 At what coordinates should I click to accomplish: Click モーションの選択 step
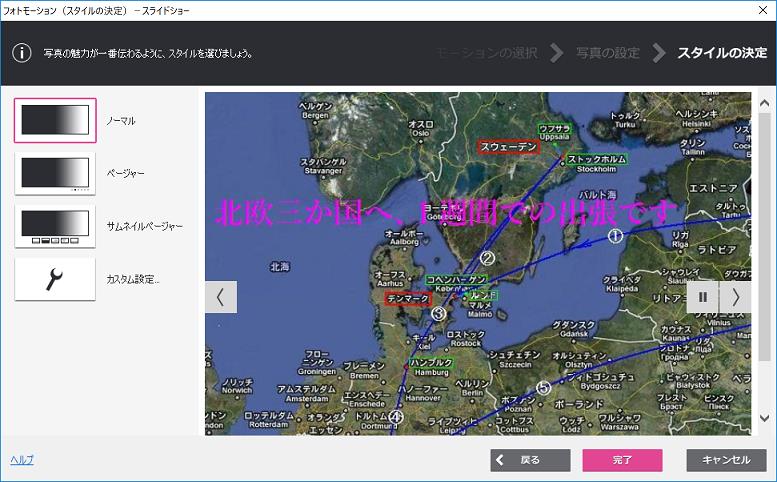tap(487, 53)
